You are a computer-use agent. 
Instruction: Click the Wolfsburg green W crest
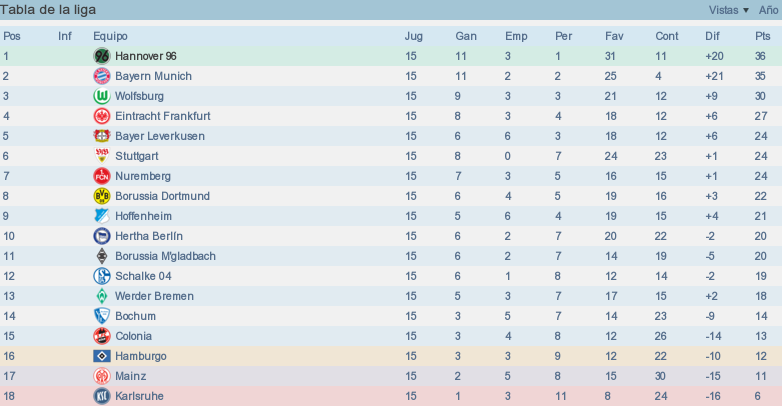(102, 96)
